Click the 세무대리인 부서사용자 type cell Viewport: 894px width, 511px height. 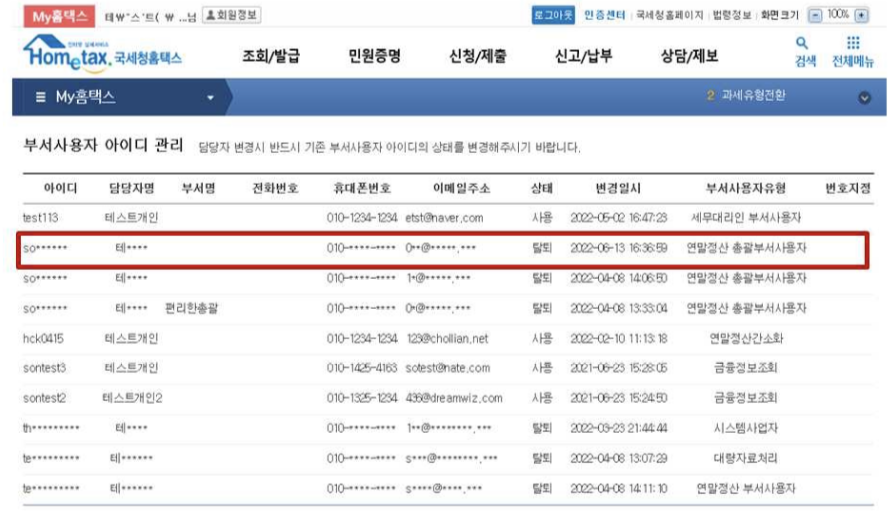[x=746, y=218]
